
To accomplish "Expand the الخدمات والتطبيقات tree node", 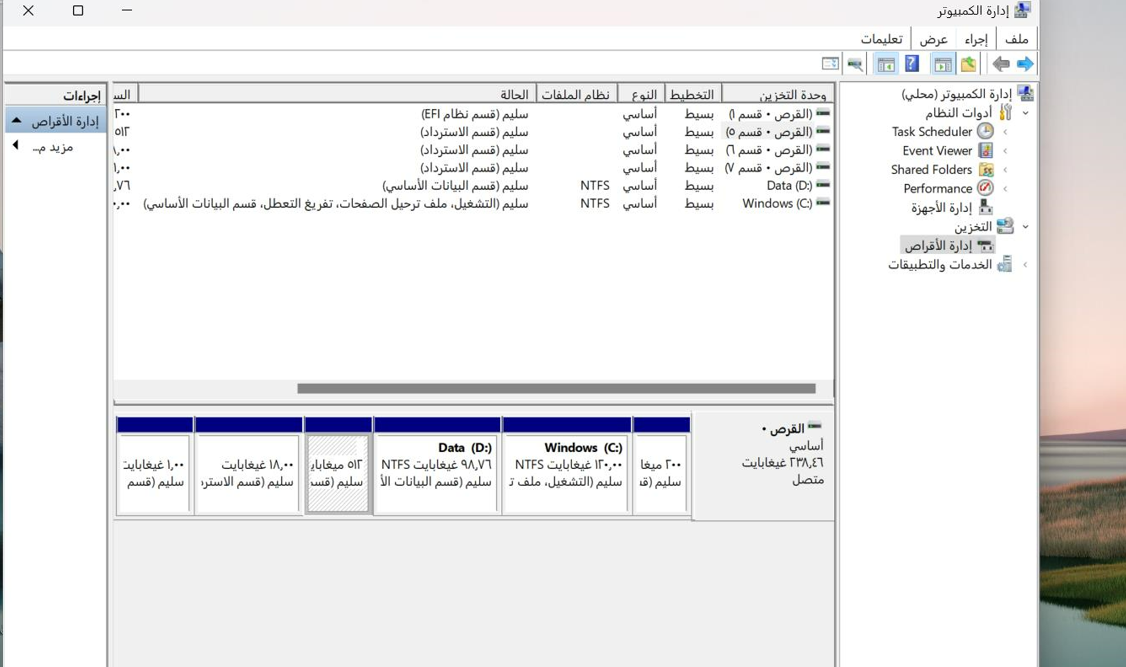I will 1025,264.
